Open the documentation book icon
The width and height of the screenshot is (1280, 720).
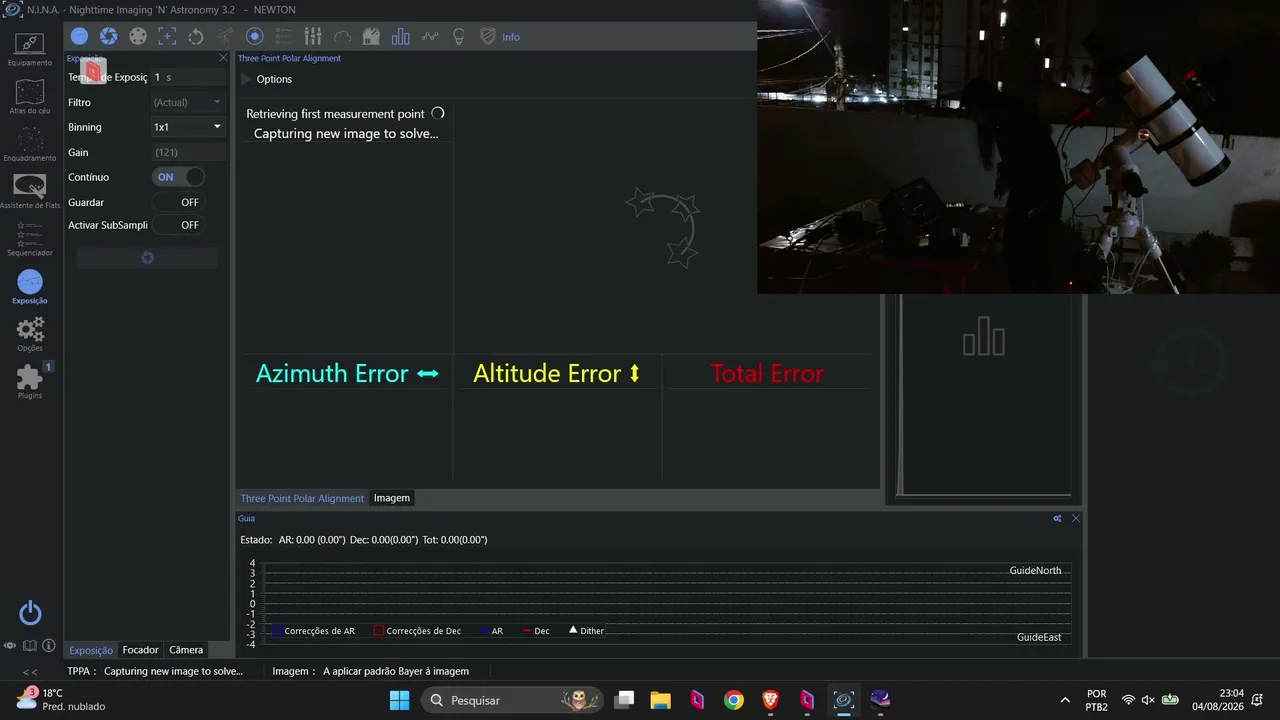[x=30, y=646]
